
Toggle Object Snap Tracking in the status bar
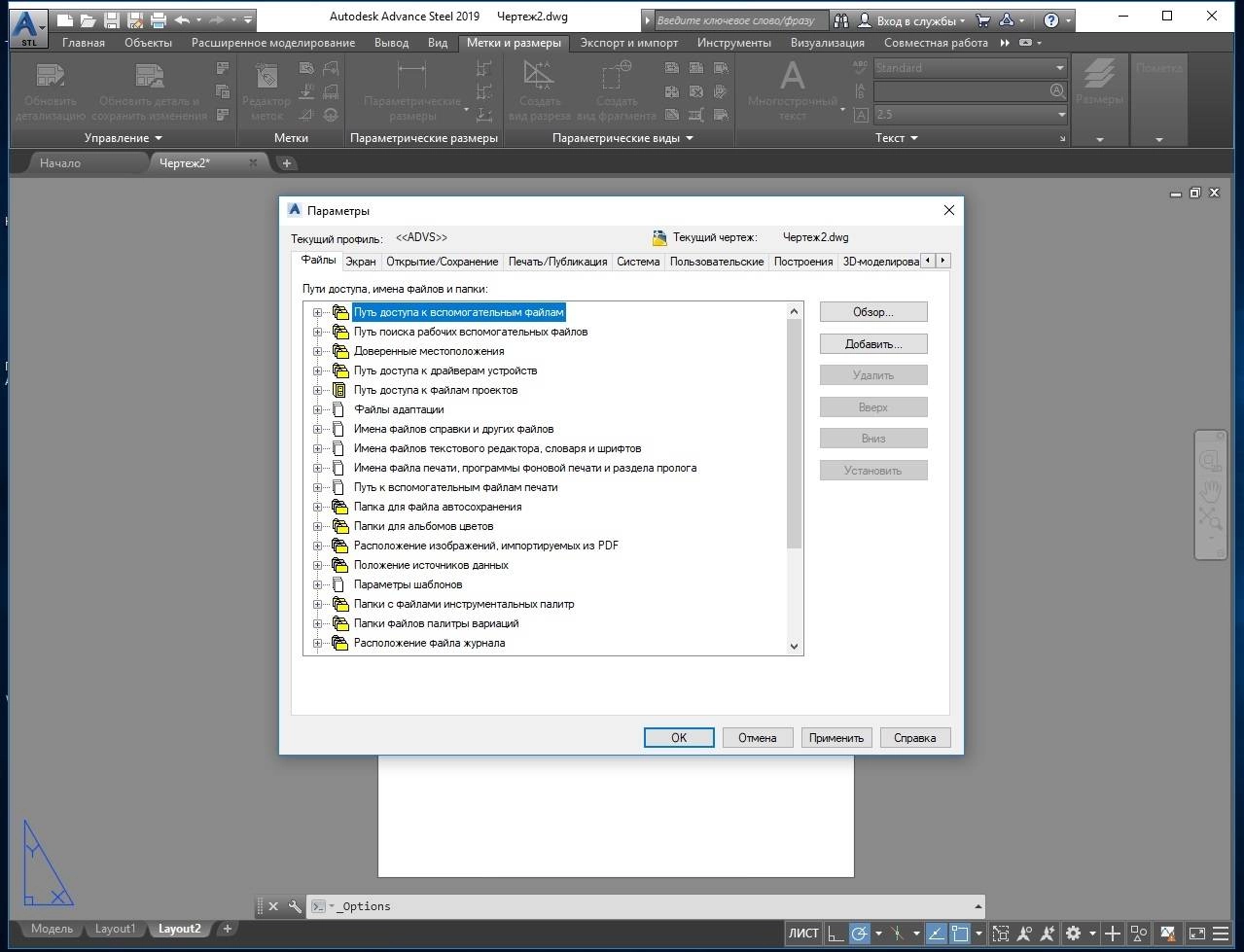tap(936, 934)
